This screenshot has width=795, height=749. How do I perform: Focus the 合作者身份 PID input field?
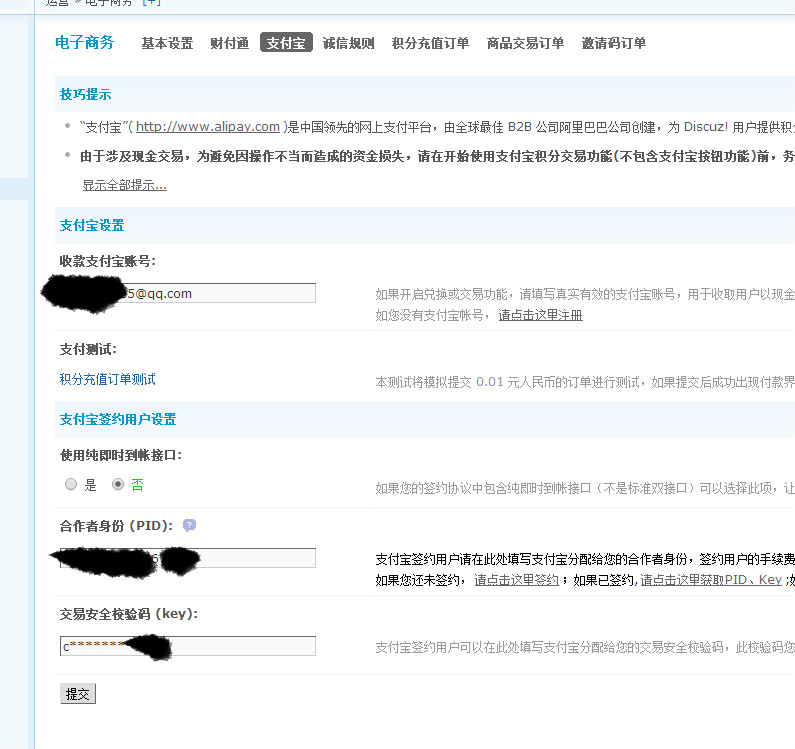coord(188,558)
